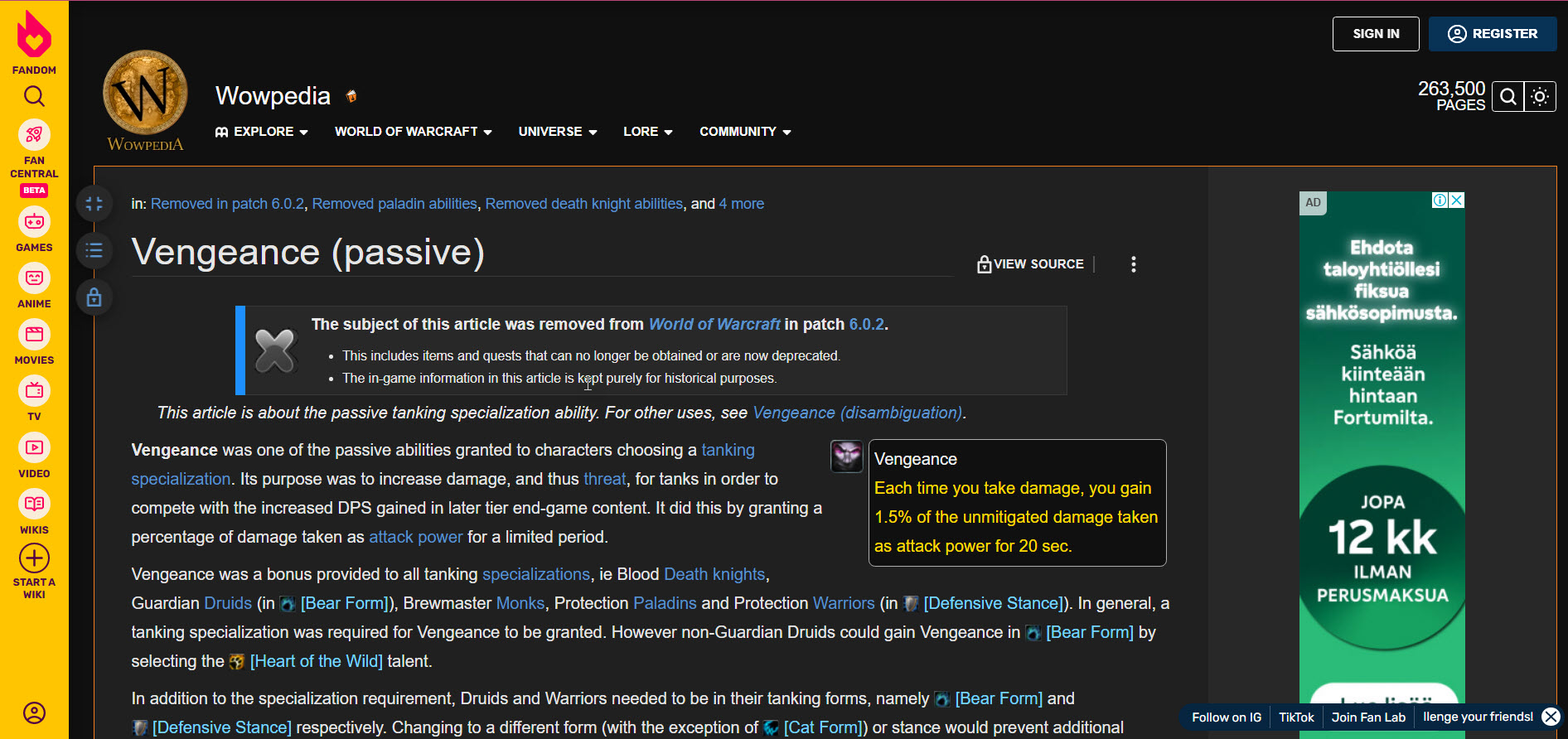Dismiss the bottom social bar

(1551, 717)
